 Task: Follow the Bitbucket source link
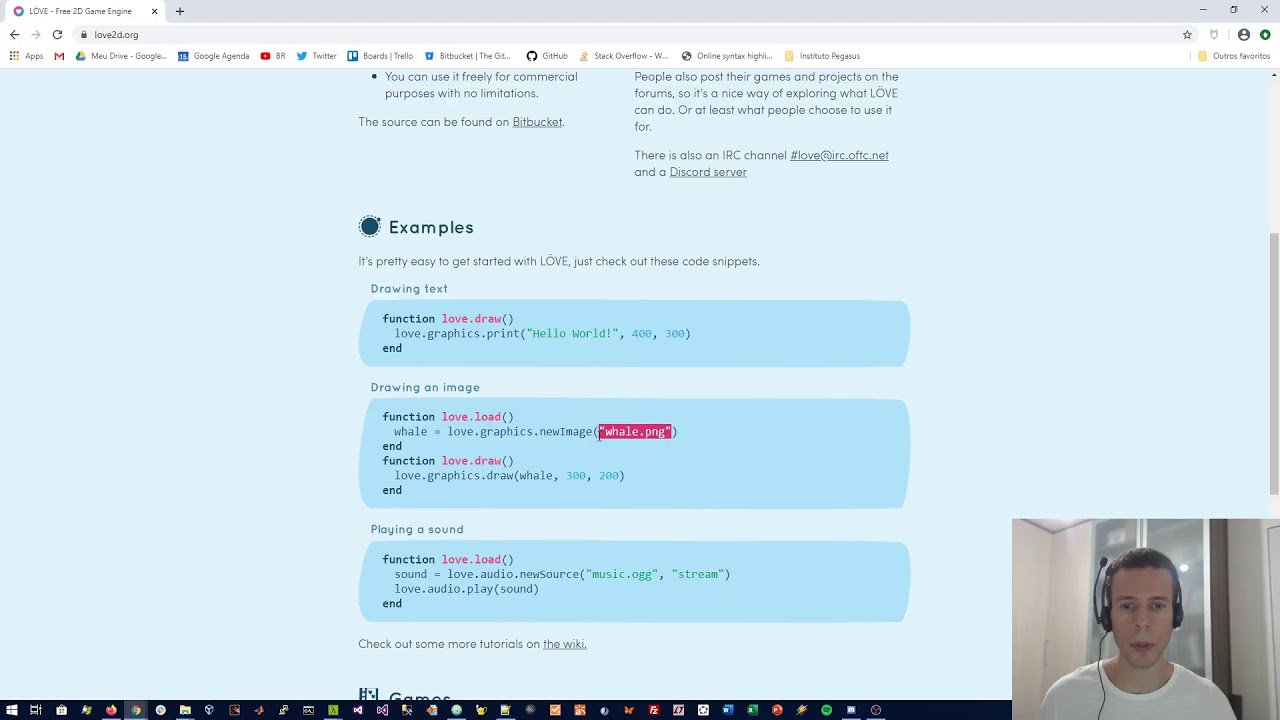[537, 122]
